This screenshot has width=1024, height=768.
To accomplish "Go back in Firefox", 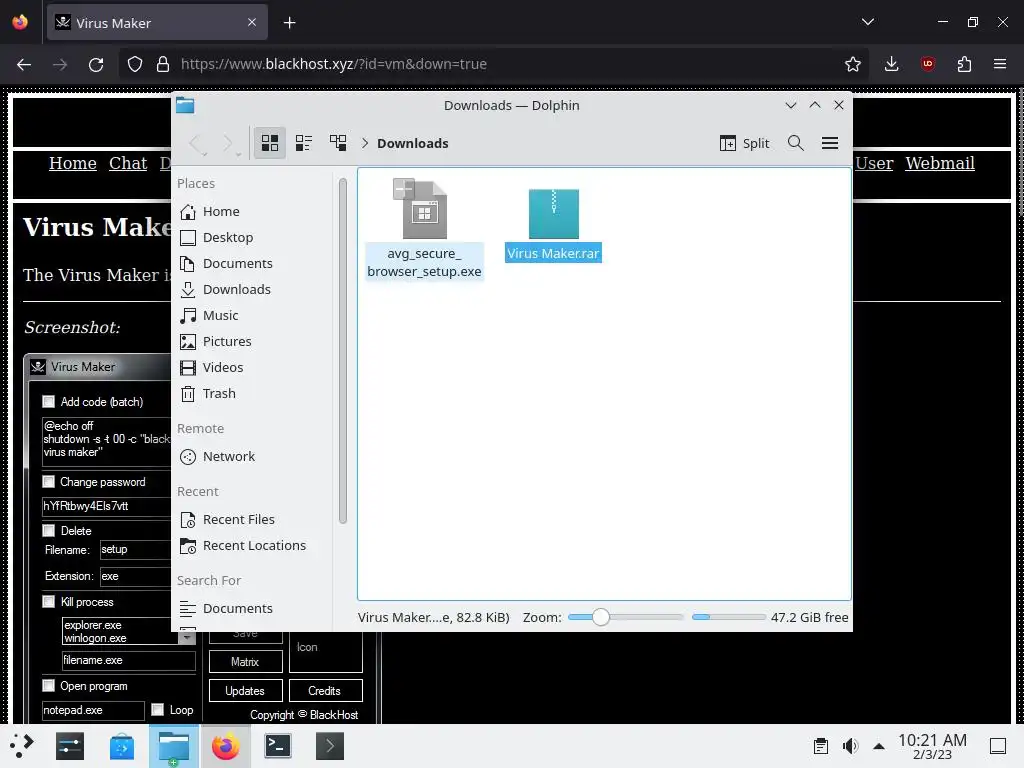I will (x=24, y=64).
